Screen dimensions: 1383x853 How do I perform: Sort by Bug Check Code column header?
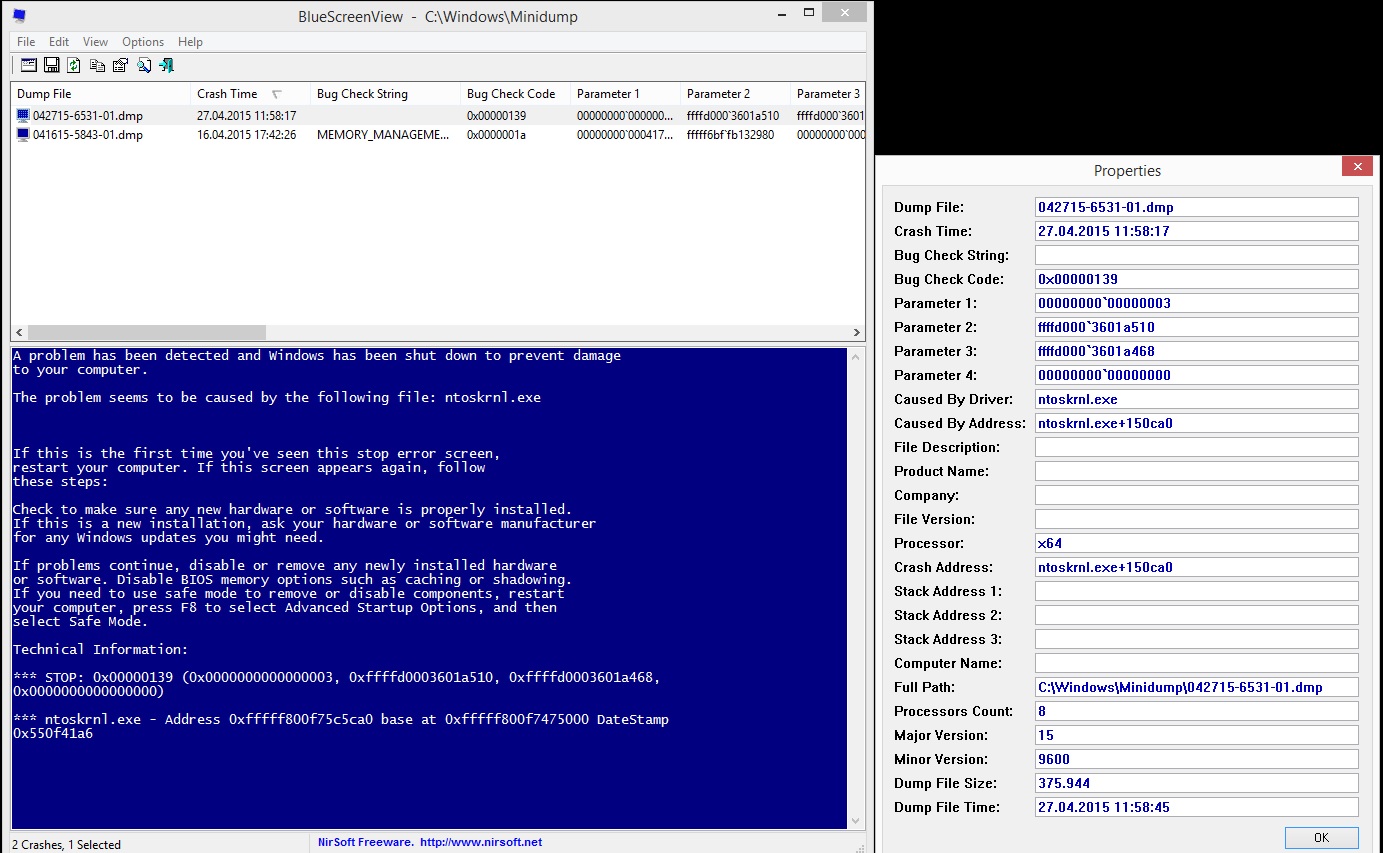click(x=515, y=94)
